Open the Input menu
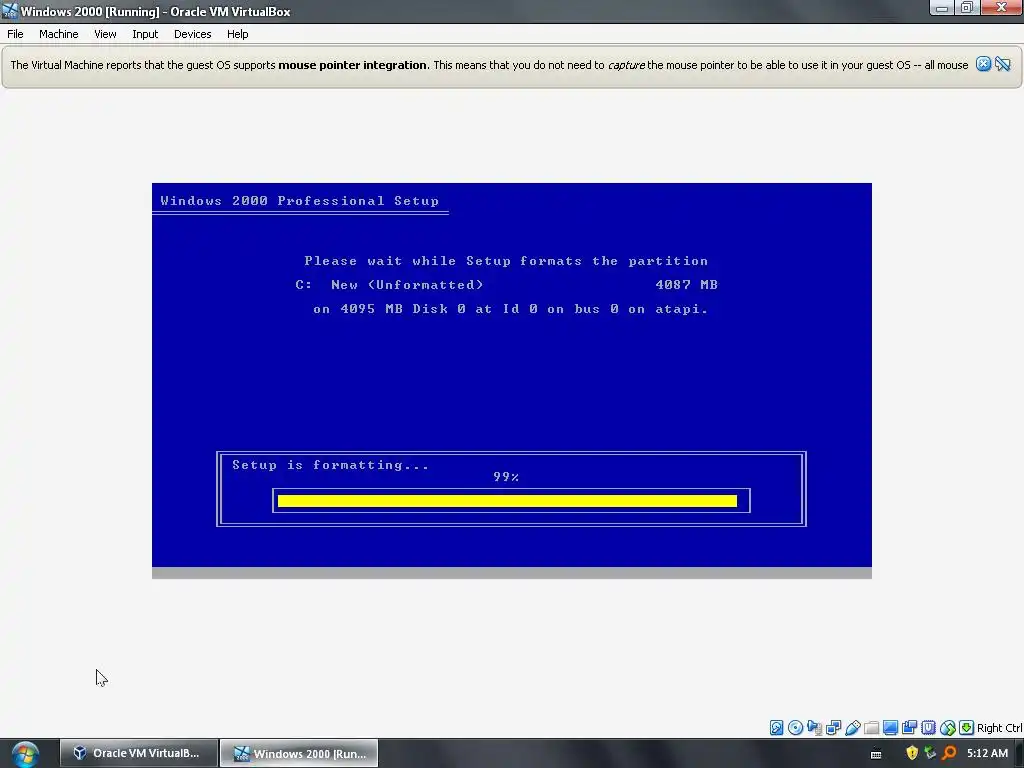1024x768 pixels. point(145,34)
